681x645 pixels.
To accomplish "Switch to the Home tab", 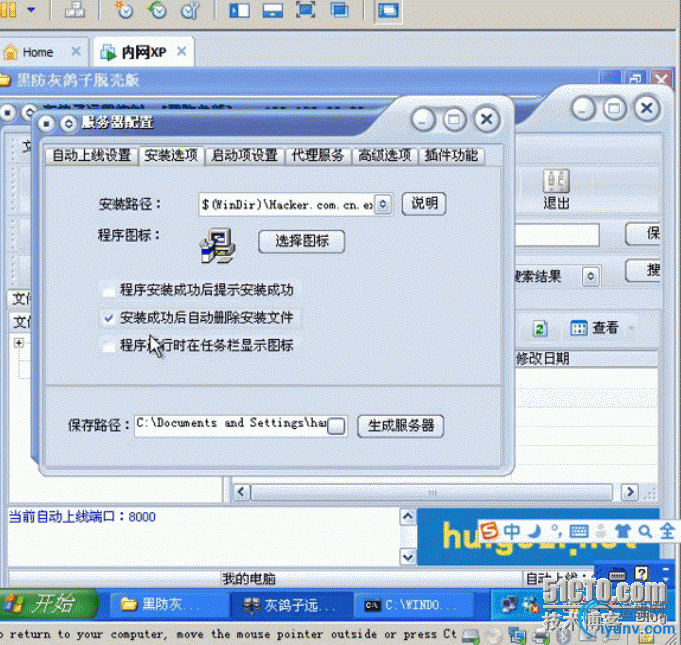I will pos(38,53).
